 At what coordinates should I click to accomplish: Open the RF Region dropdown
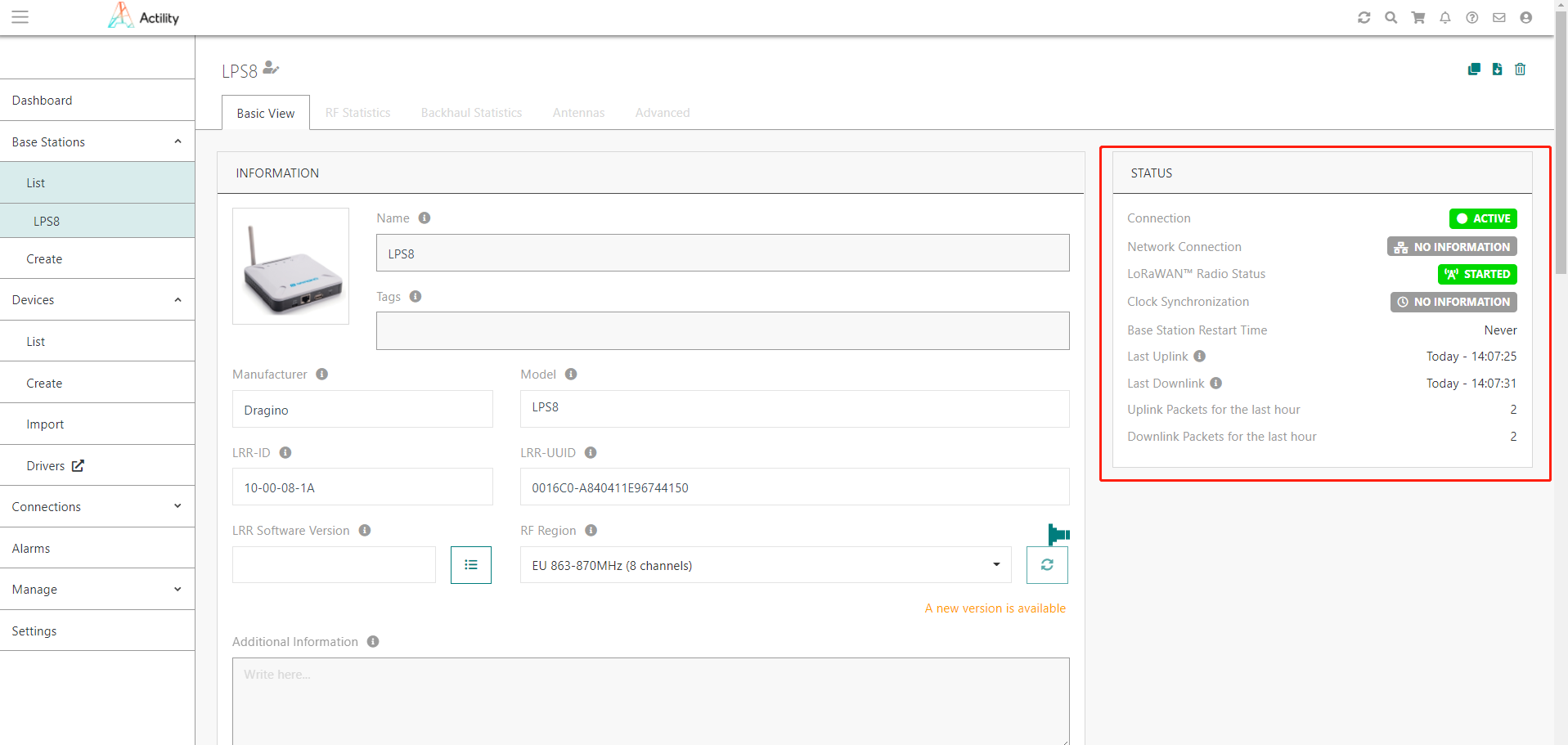pos(766,565)
